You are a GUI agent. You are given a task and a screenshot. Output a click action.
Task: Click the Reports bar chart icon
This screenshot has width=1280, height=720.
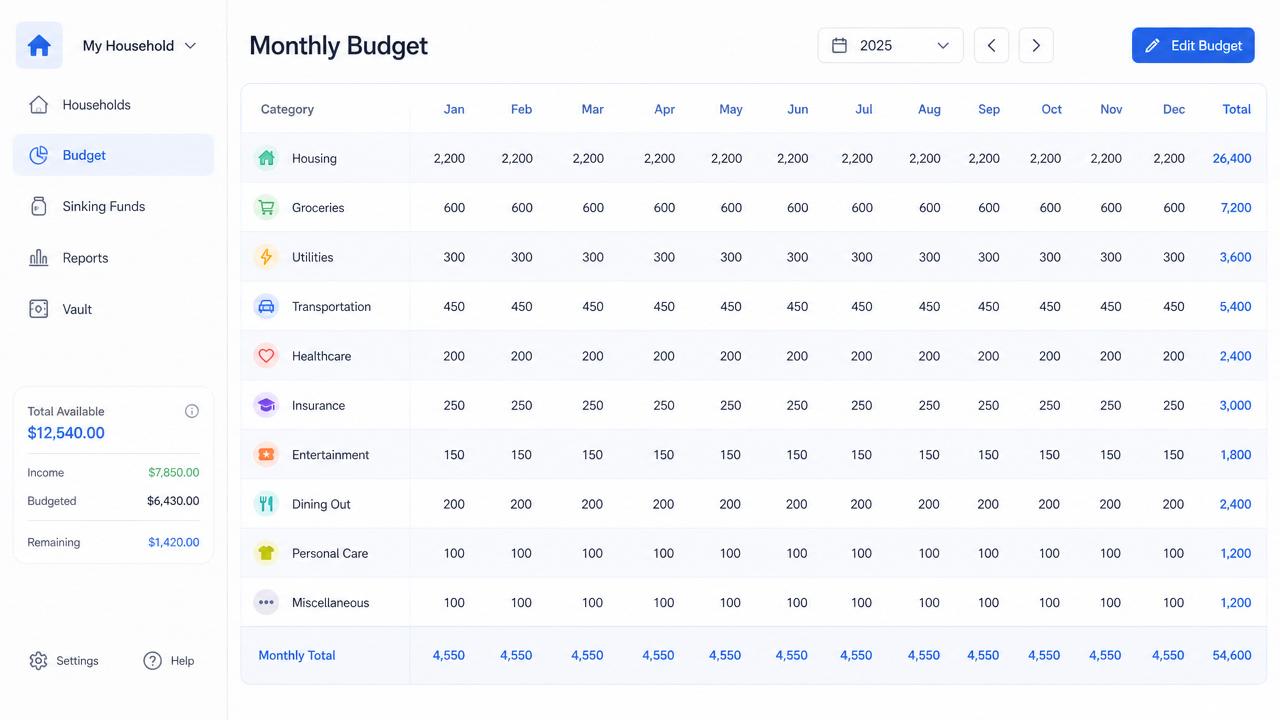[38, 258]
